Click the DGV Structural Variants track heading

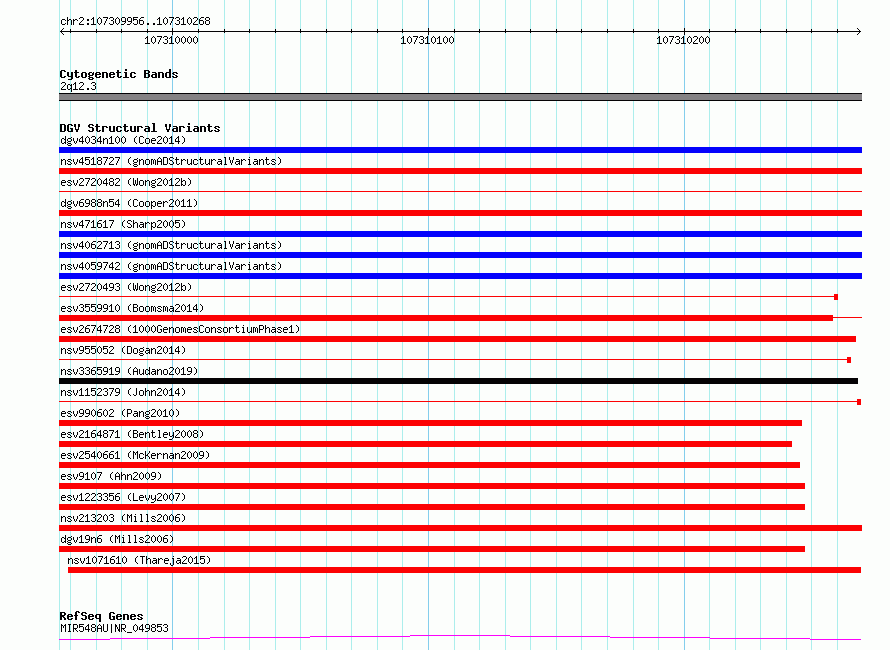(140, 128)
